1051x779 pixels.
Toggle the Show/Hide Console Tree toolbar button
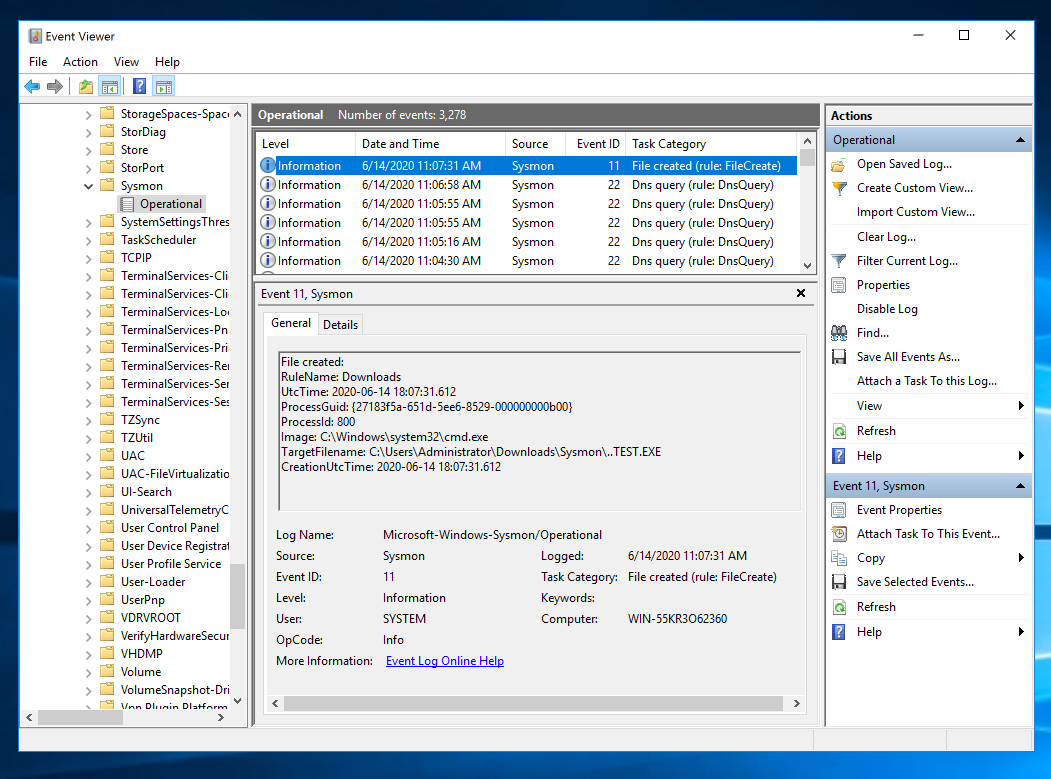point(110,87)
